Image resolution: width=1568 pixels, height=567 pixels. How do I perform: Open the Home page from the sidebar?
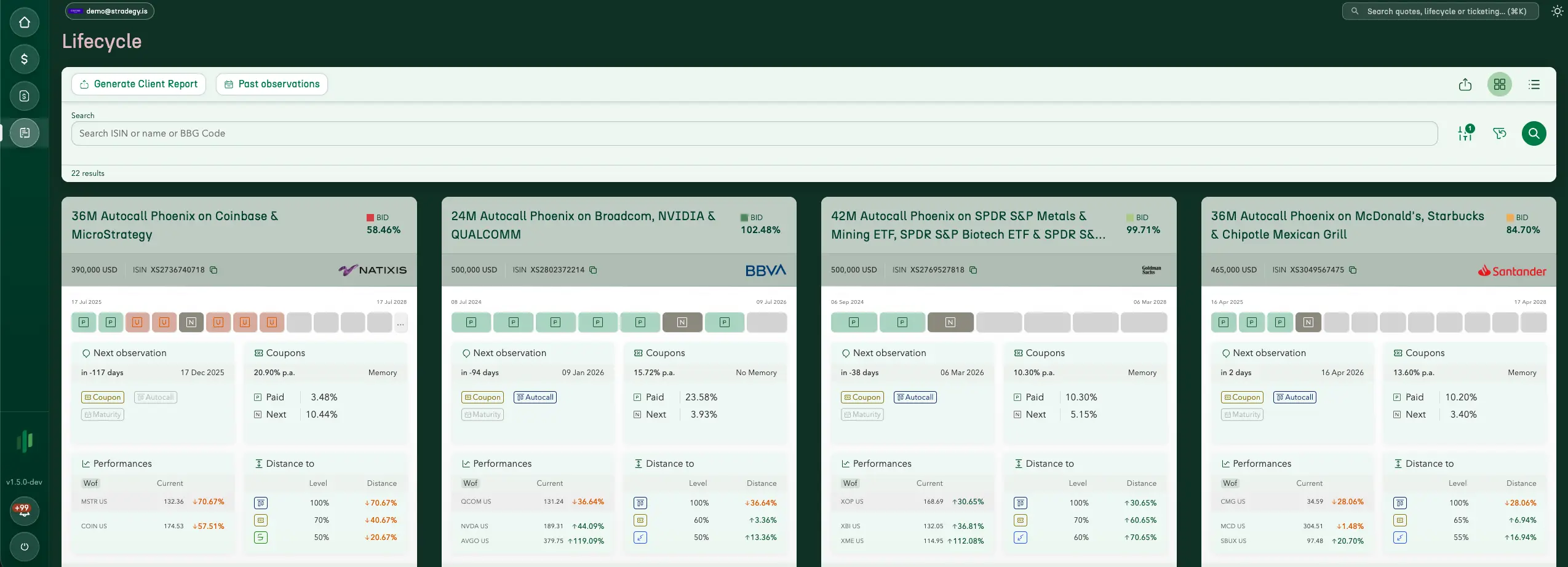coord(24,22)
